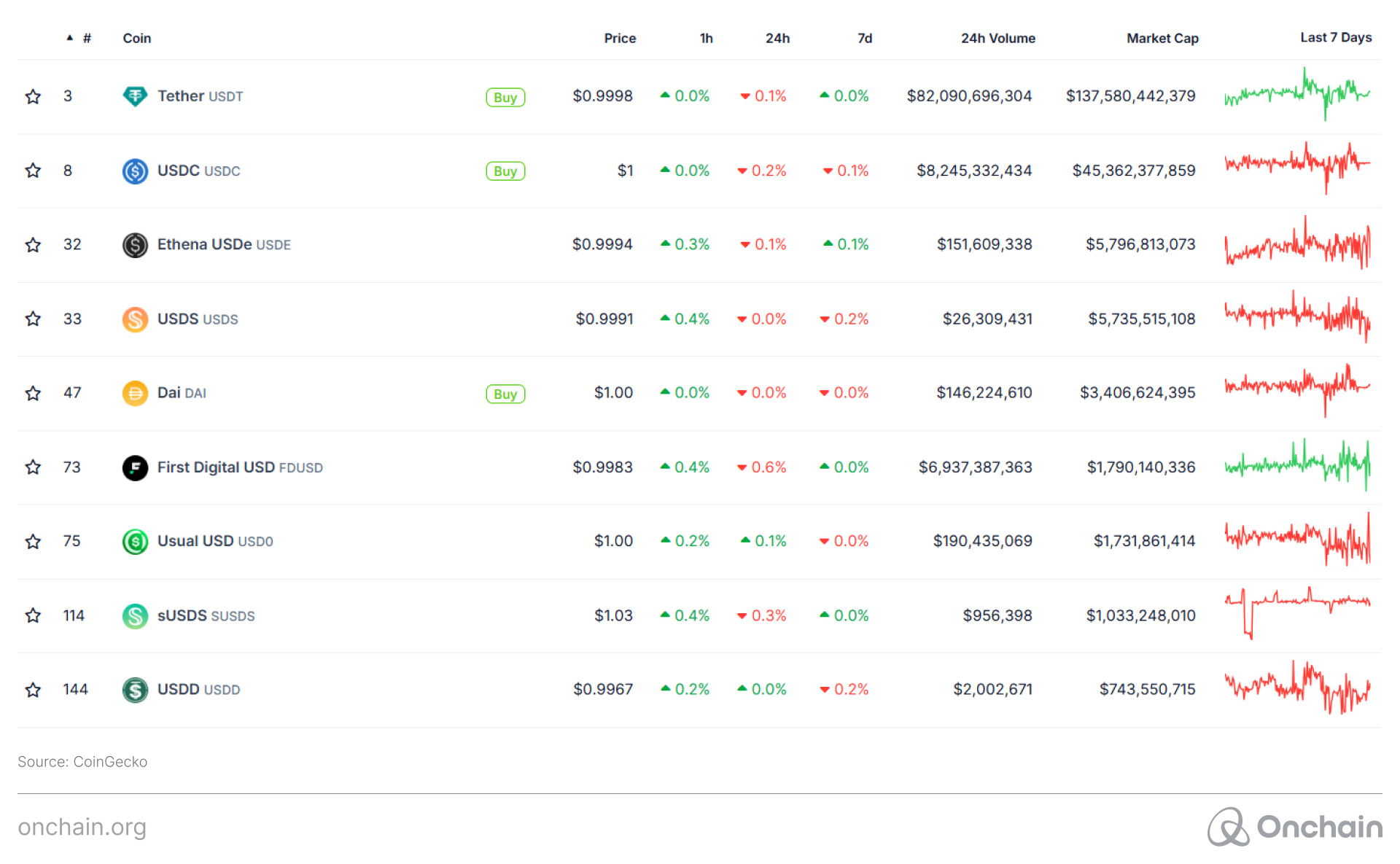Sort table by Coin column header
1400x864 pixels.
pos(137,38)
